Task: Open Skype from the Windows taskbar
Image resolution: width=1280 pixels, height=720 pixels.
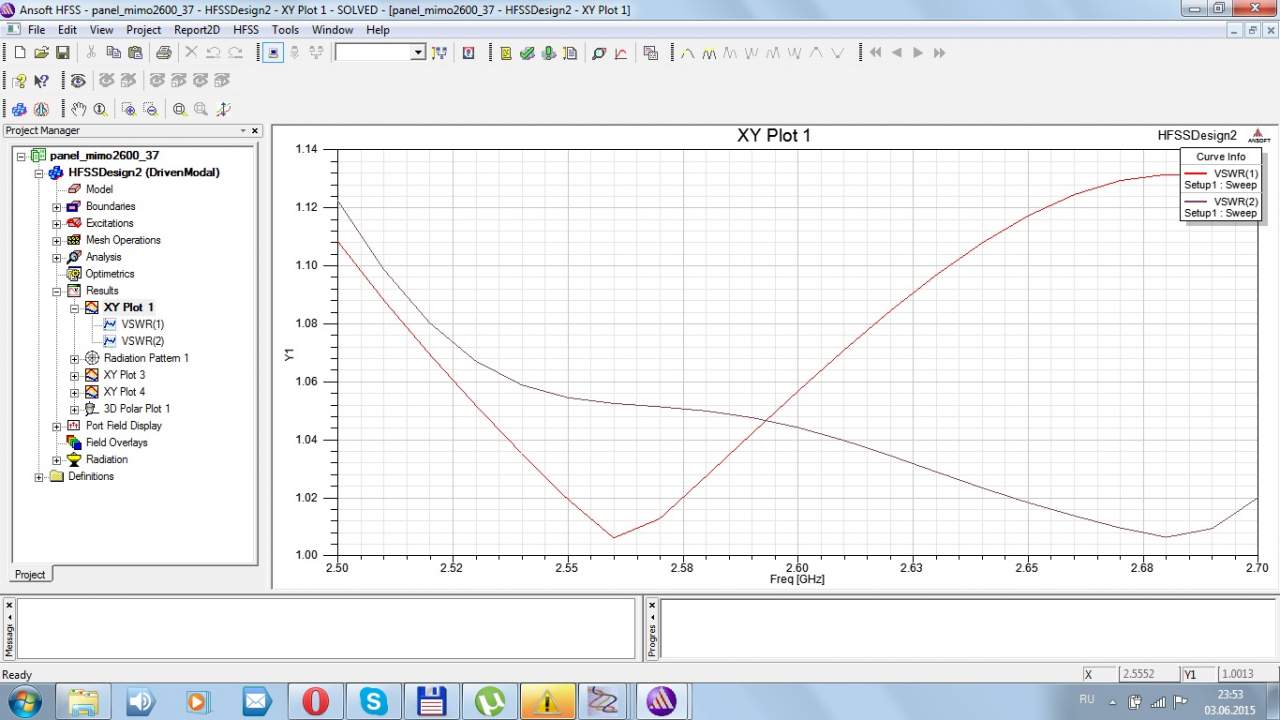Action: 374,702
